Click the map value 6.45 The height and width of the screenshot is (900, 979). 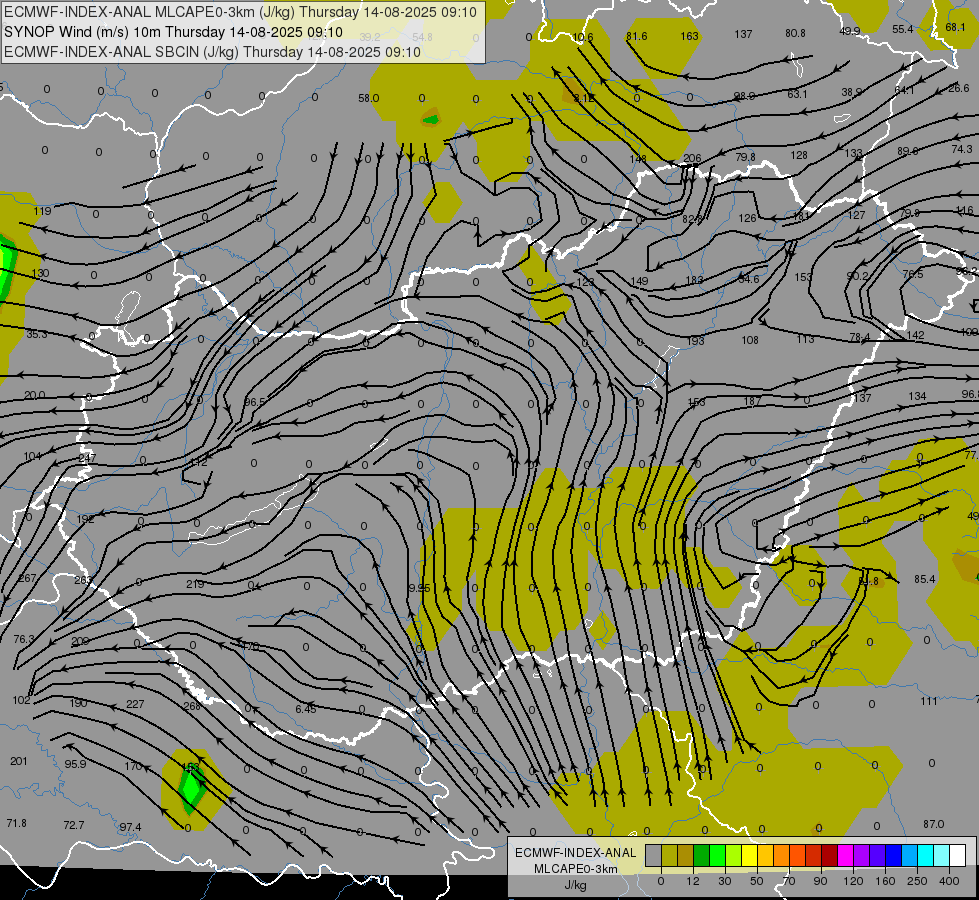coord(306,709)
